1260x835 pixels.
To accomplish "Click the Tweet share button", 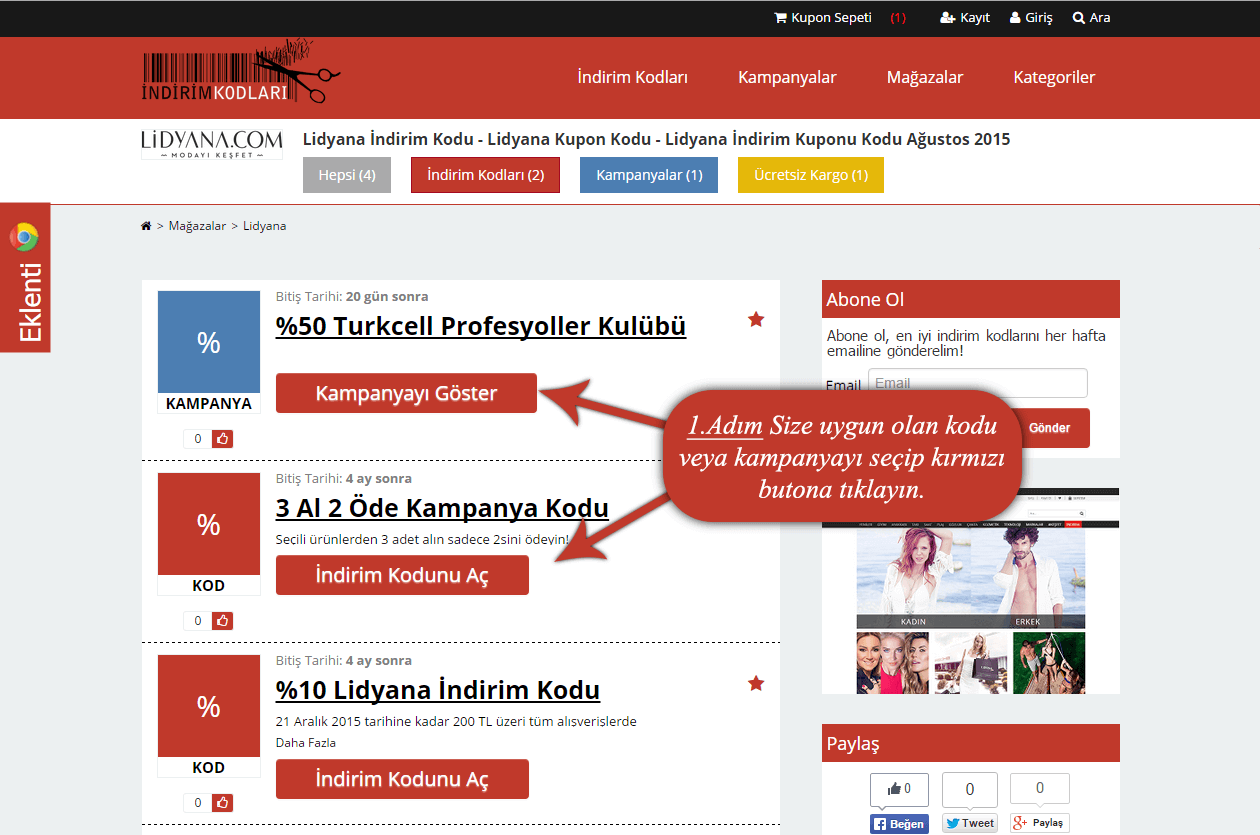I will 970,824.
